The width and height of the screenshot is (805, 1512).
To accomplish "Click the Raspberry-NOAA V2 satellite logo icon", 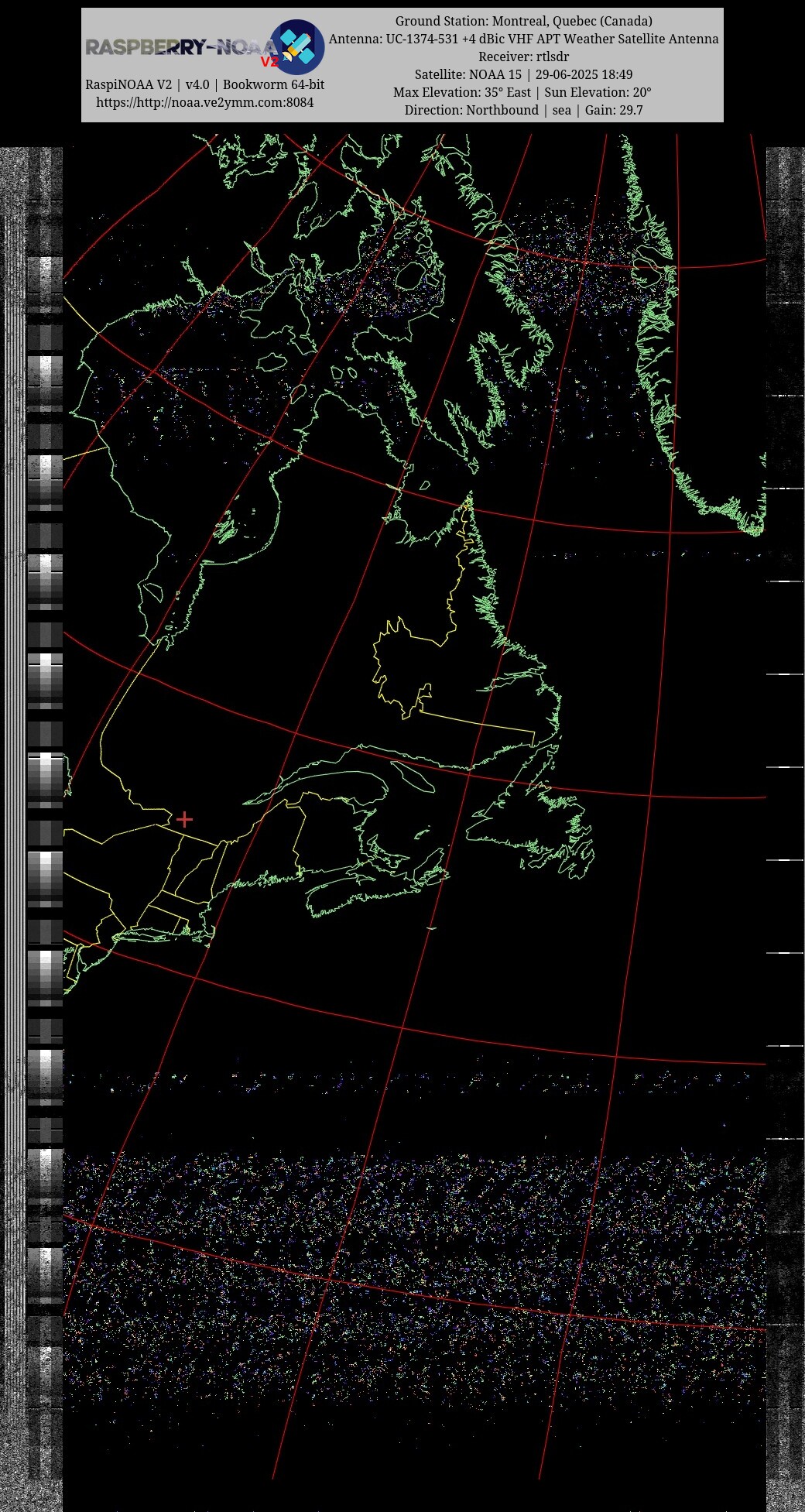I will 297,47.
